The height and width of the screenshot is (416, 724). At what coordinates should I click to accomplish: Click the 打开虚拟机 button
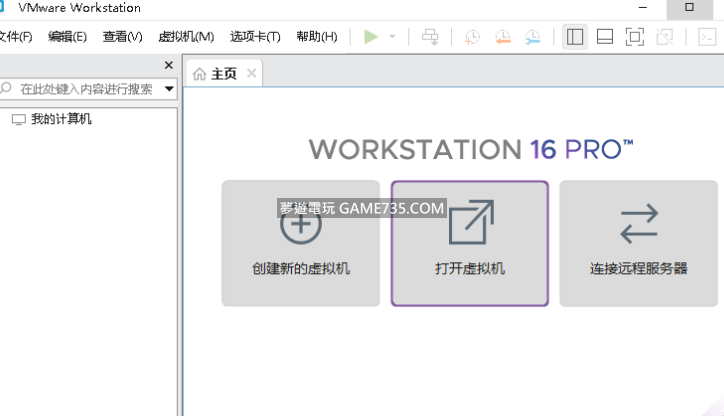pyautogui.click(x=469, y=243)
